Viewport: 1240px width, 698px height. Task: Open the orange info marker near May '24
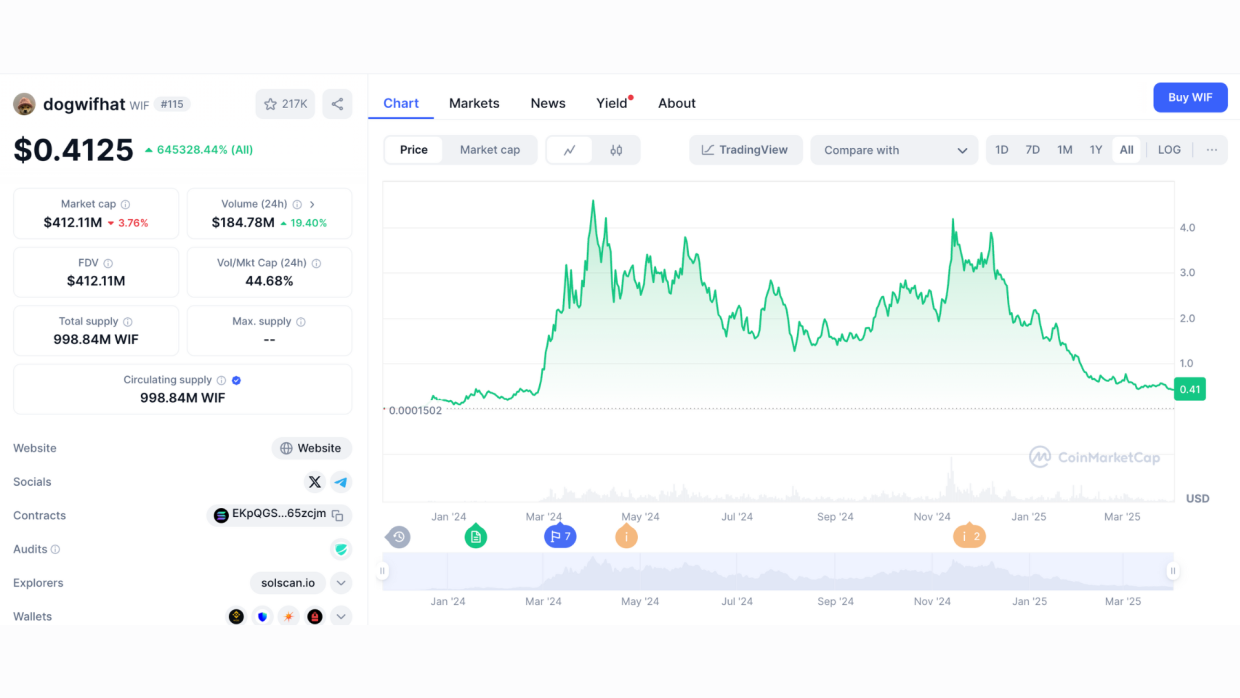626,536
